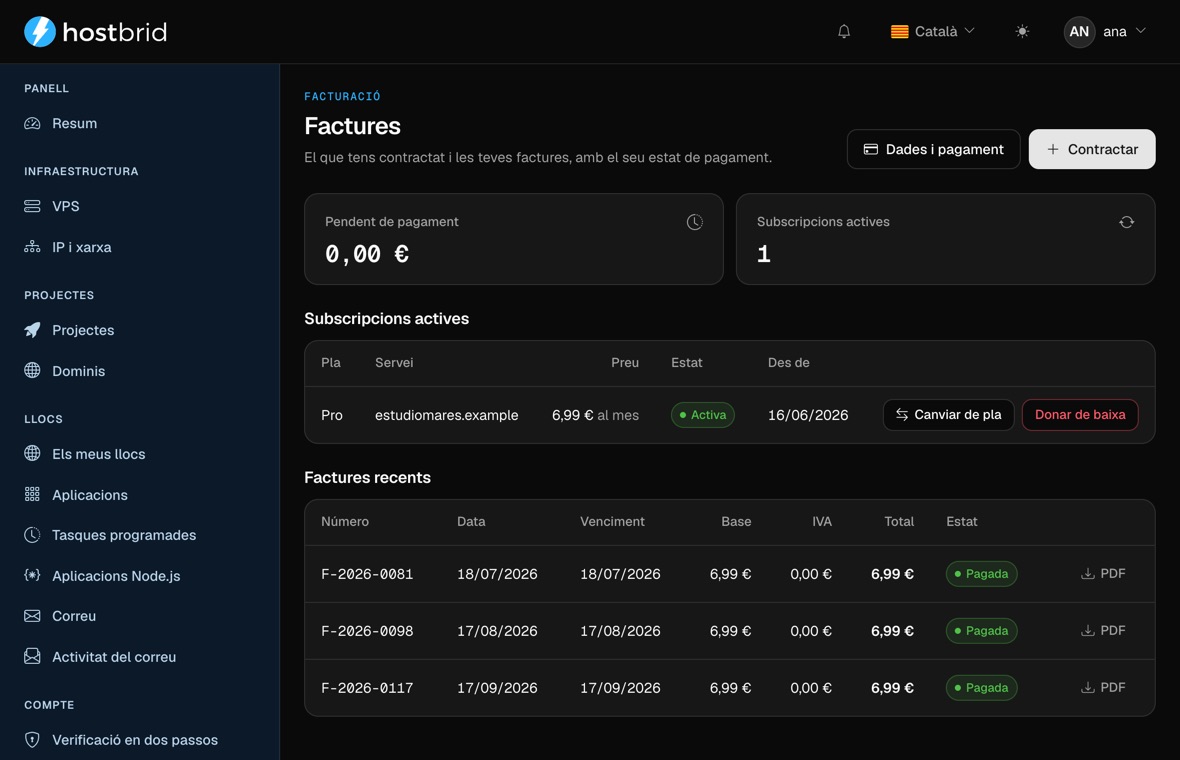The width and height of the screenshot is (1180, 760).
Task: Click the 16/06/2026 start date
Action: 807,415
